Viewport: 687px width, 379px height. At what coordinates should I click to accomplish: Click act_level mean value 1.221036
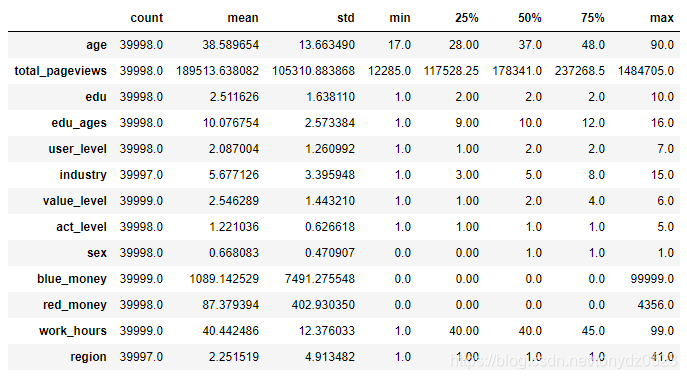coord(234,227)
